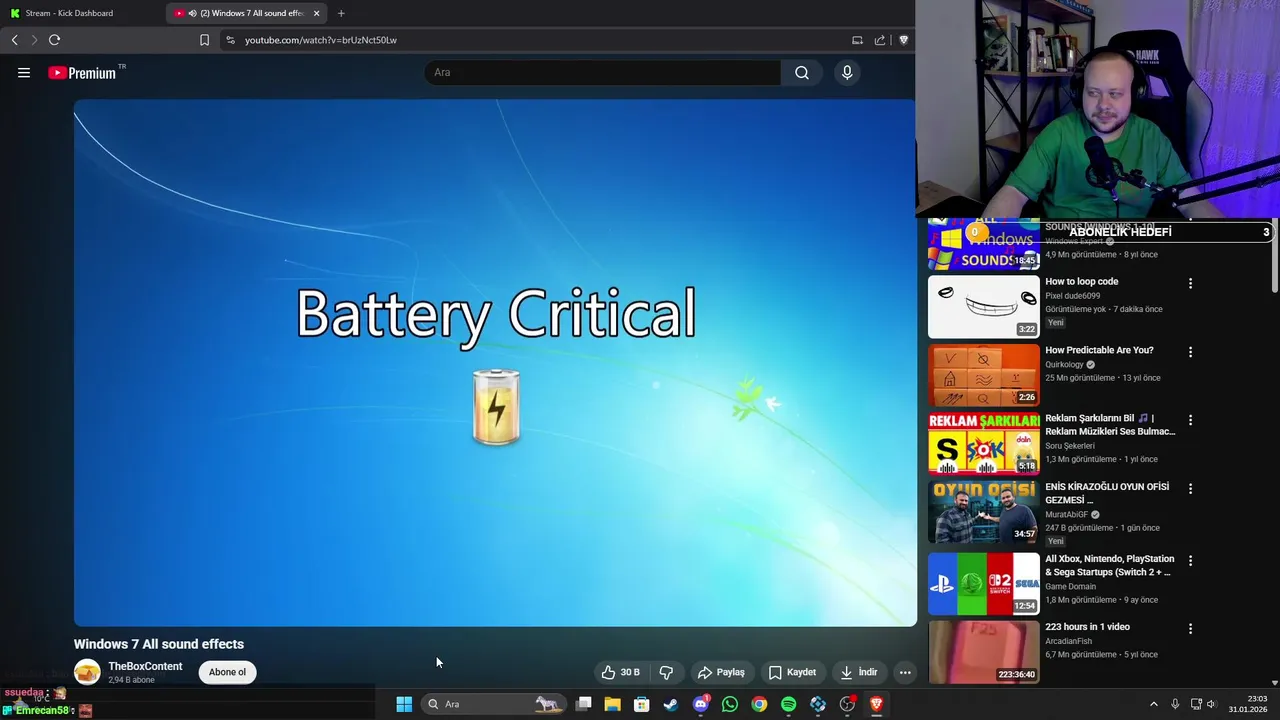Open options for All Xbox, Nintendo startups video
1280x720 pixels.
tap(1190, 561)
